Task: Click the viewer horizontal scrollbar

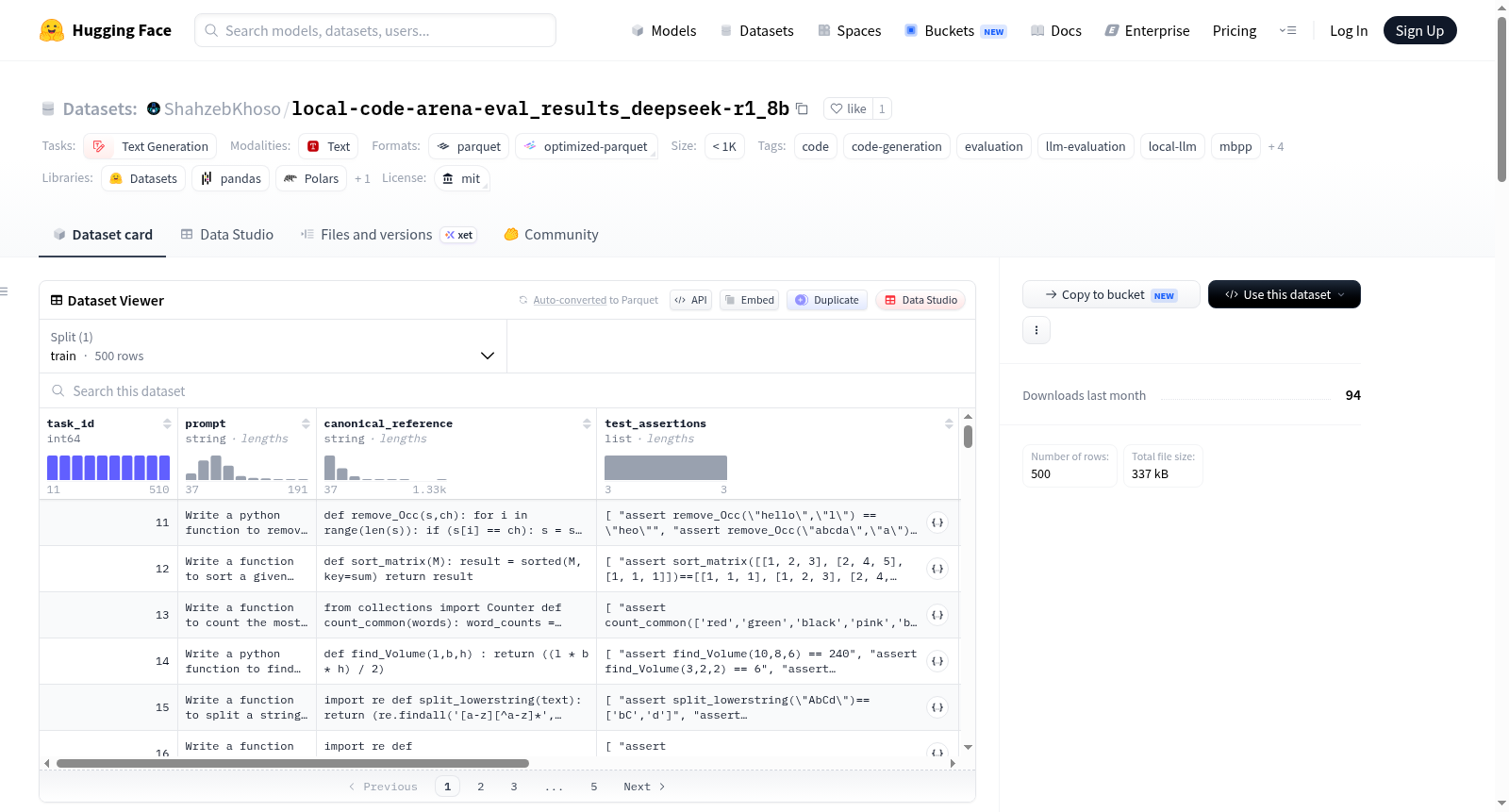Action: pos(292,763)
